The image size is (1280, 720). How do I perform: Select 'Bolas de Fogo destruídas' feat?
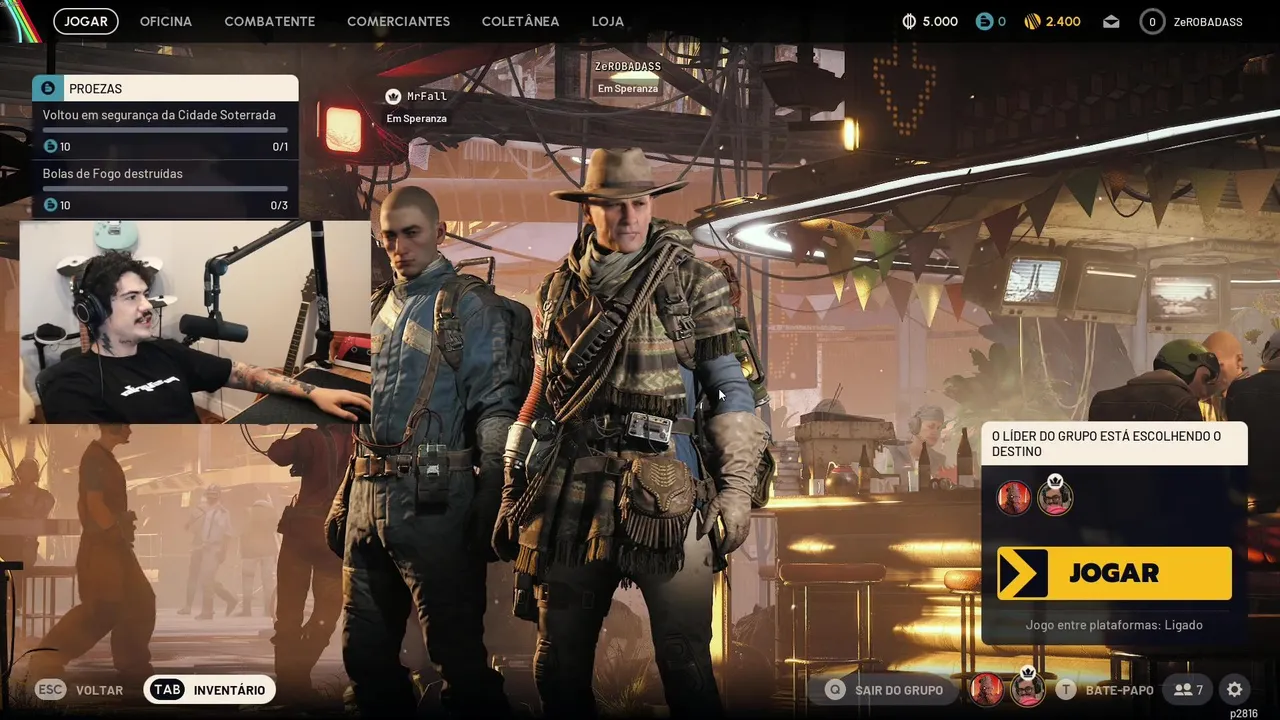(x=113, y=174)
